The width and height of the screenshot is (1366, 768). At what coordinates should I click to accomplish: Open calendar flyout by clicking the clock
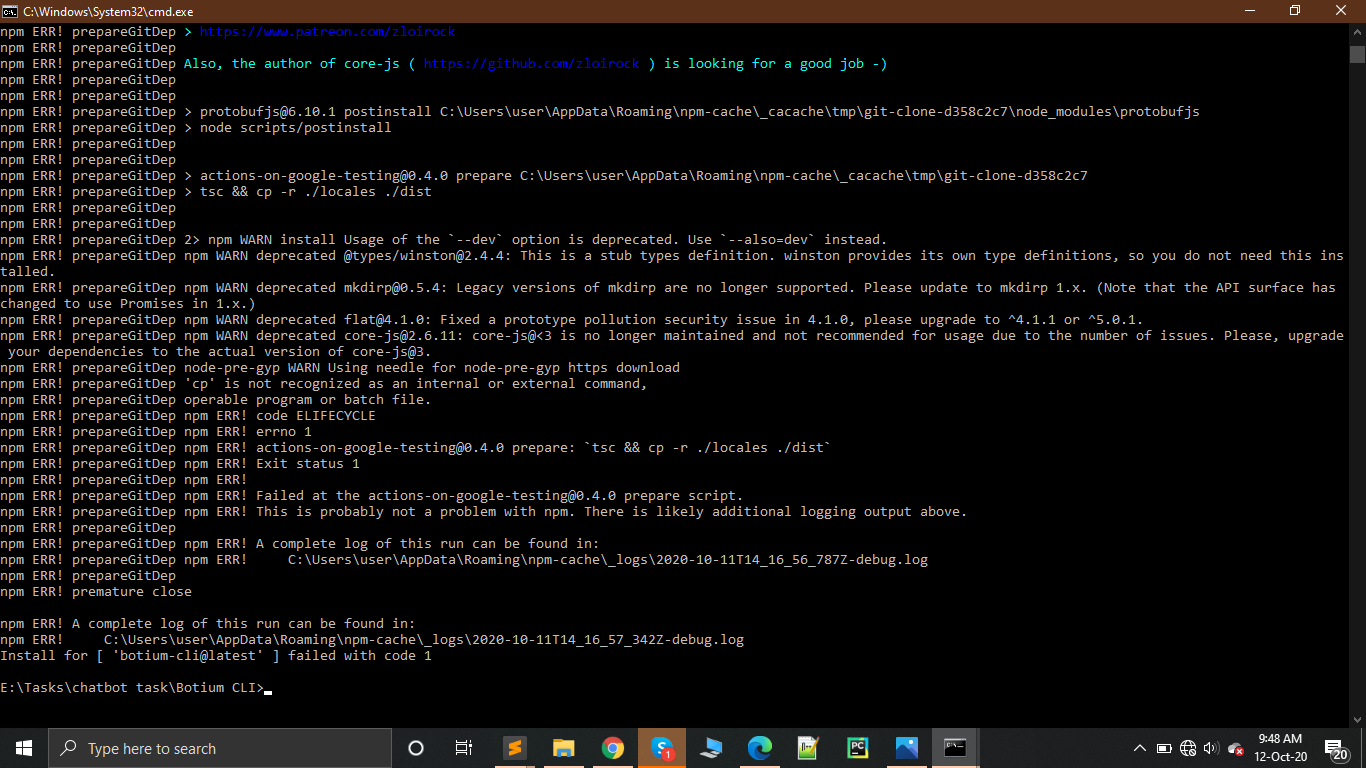pyautogui.click(x=1282, y=748)
